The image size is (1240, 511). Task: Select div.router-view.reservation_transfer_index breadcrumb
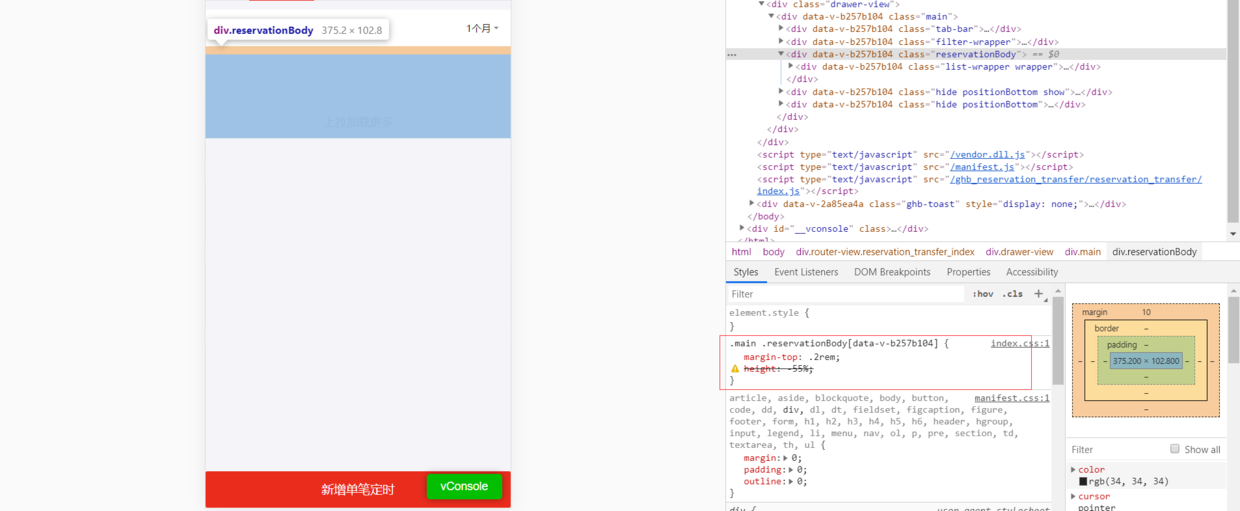click(885, 252)
